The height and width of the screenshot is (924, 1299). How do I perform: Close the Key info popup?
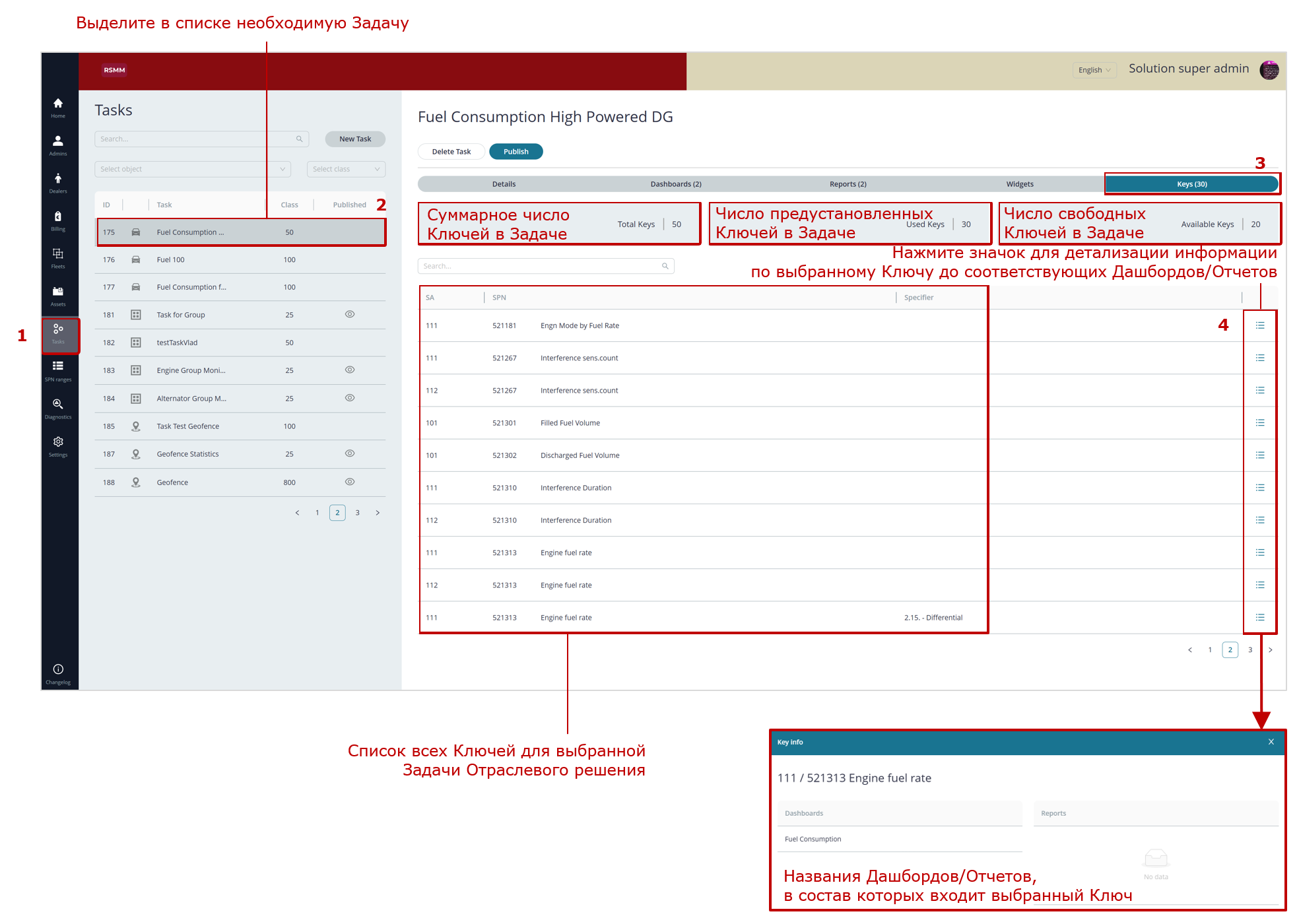coord(1271,742)
